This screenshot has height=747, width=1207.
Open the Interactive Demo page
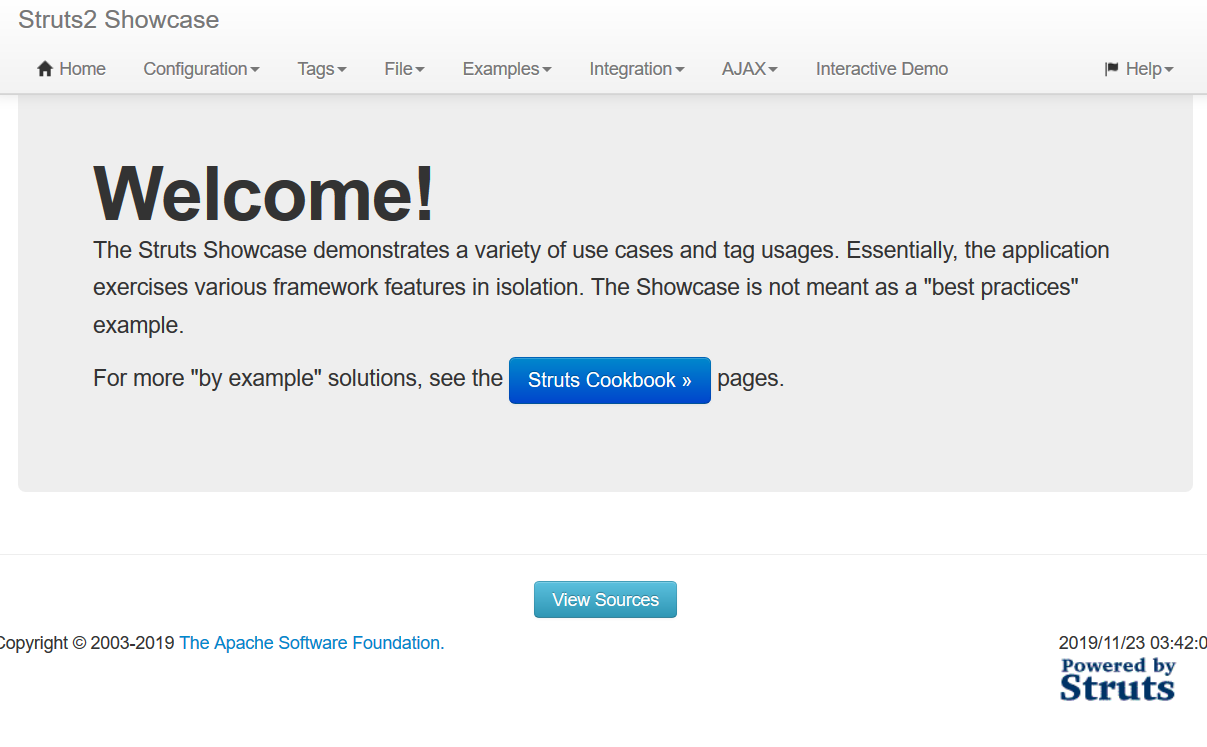click(x=882, y=69)
